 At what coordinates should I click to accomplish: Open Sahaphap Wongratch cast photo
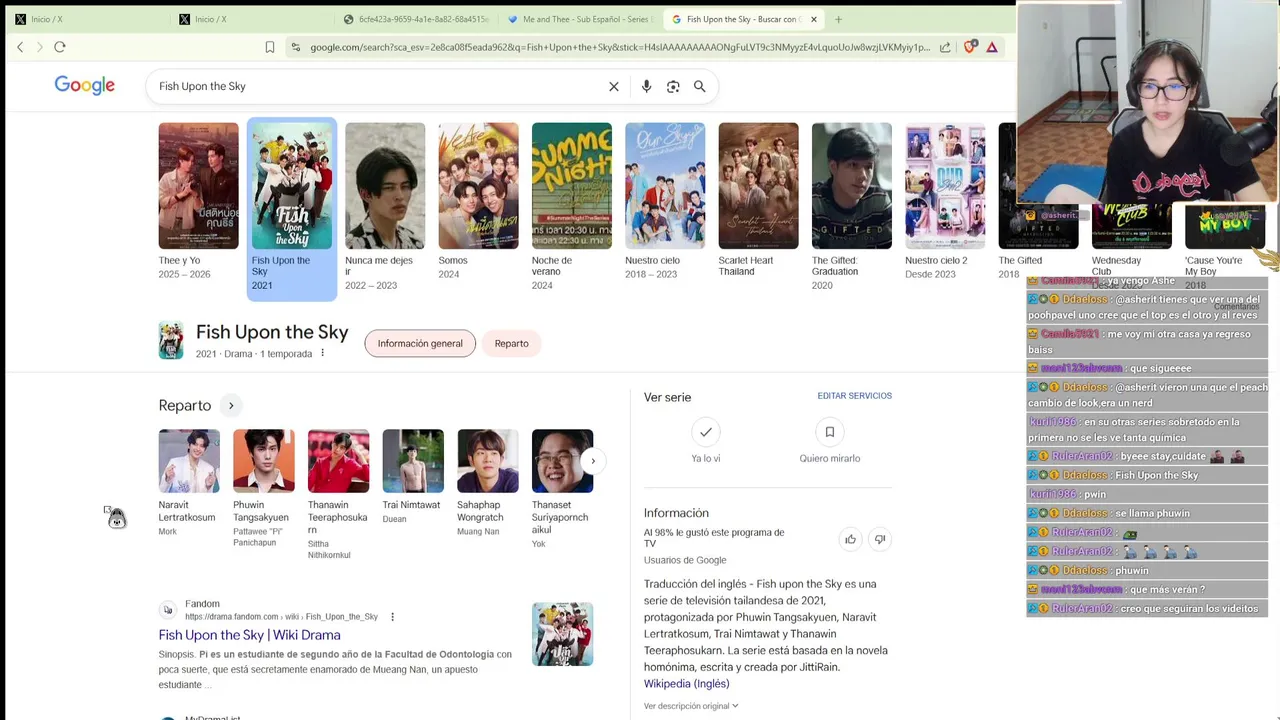[x=488, y=461]
